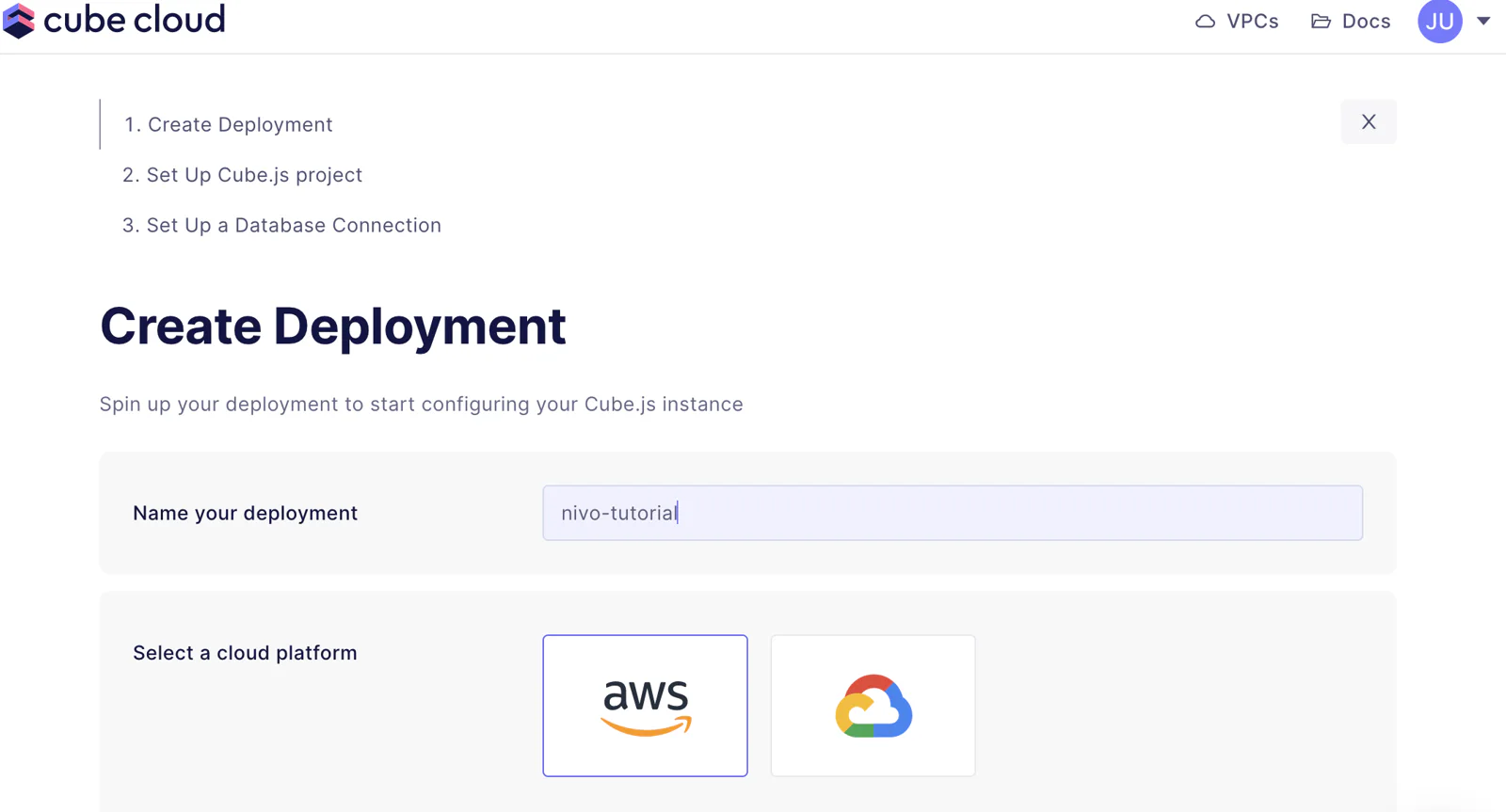The height and width of the screenshot is (812, 1506).
Task: Click the deployment name input field
Action: 953,513
